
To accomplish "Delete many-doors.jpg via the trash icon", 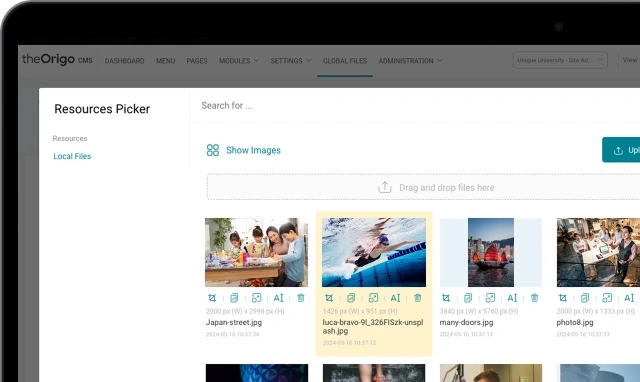I will (x=535, y=298).
